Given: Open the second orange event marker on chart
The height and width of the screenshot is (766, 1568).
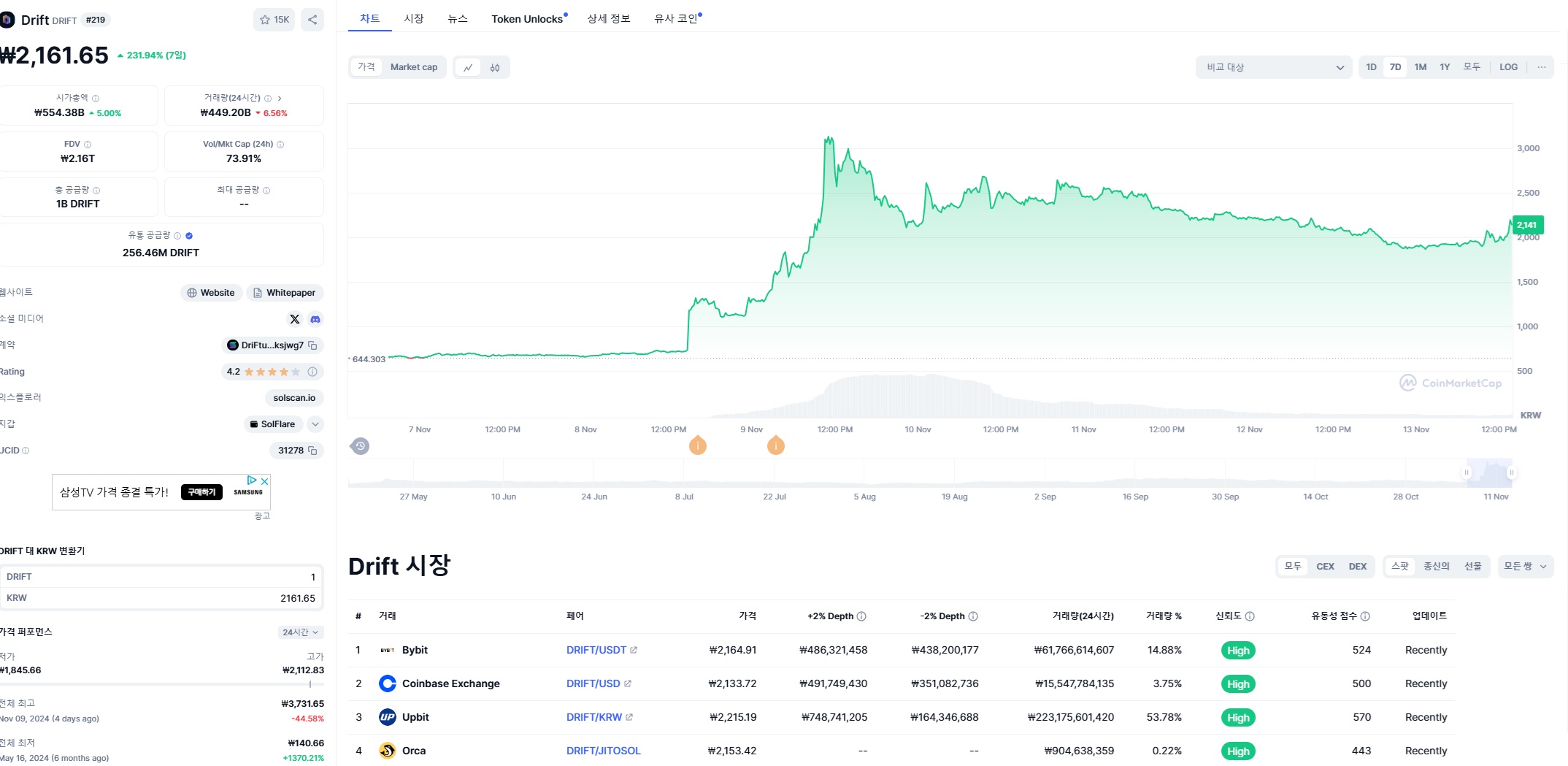Looking at the screenshot, I should [776, 445].
